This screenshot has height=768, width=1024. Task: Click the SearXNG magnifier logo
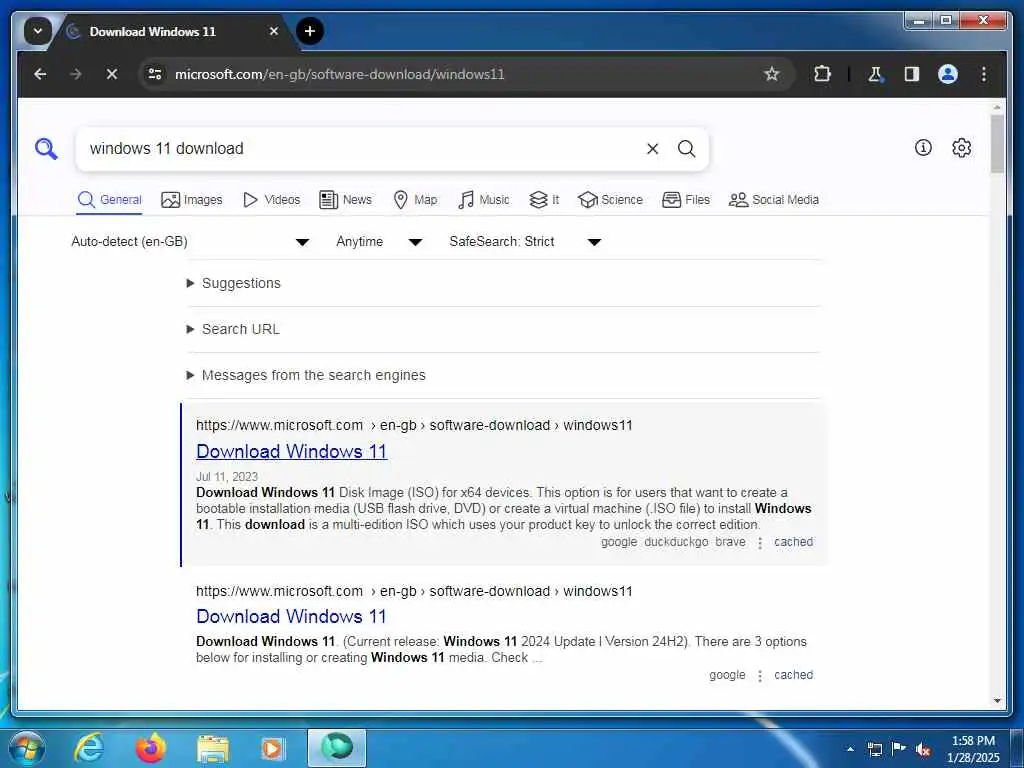(46, 148)
